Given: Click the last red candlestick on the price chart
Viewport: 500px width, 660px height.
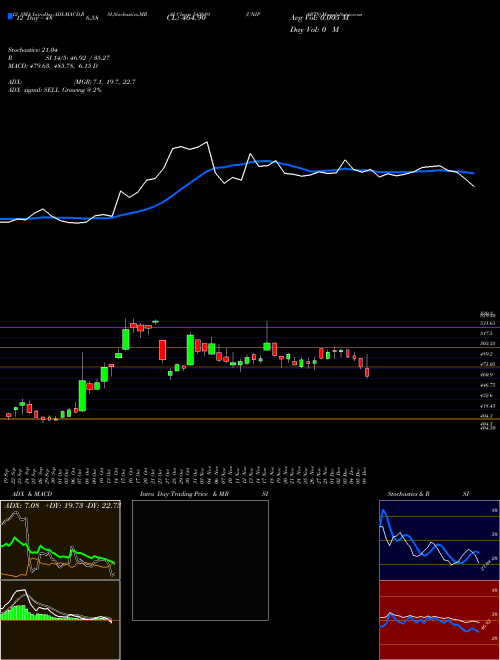Looking at the screenshot, I should [x=367, y=373].
